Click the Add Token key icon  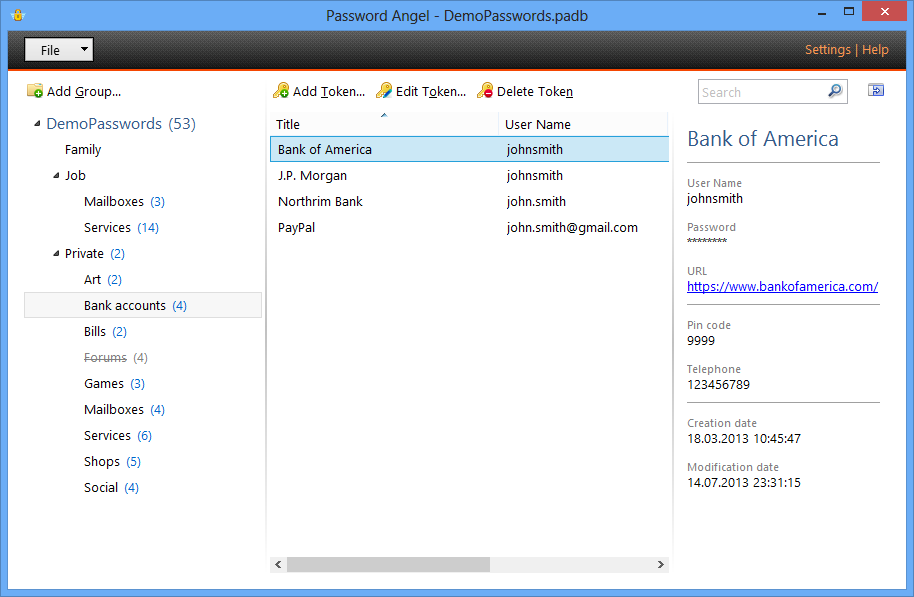tap(281, 90)
